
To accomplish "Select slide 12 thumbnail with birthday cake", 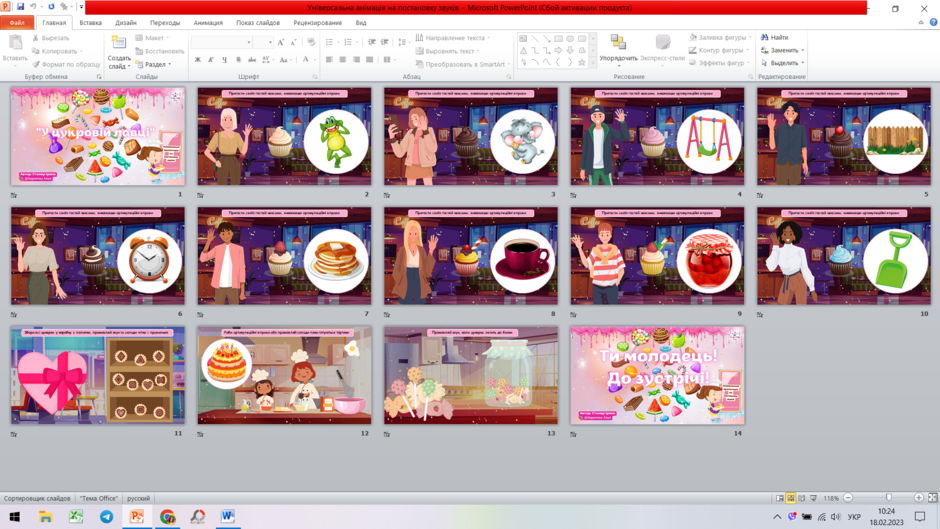I will coord(284,375).
